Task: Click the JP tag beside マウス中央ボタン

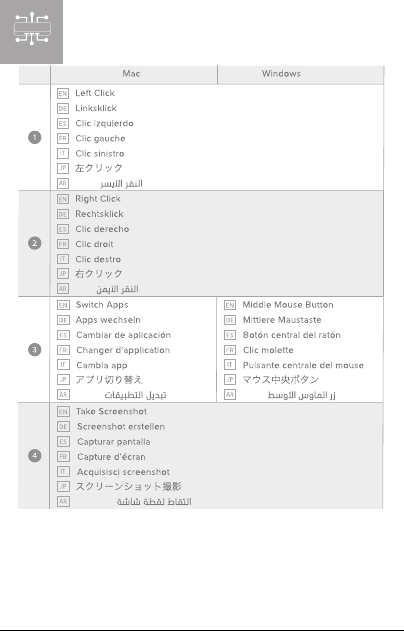Action: (x=230, y=379)
